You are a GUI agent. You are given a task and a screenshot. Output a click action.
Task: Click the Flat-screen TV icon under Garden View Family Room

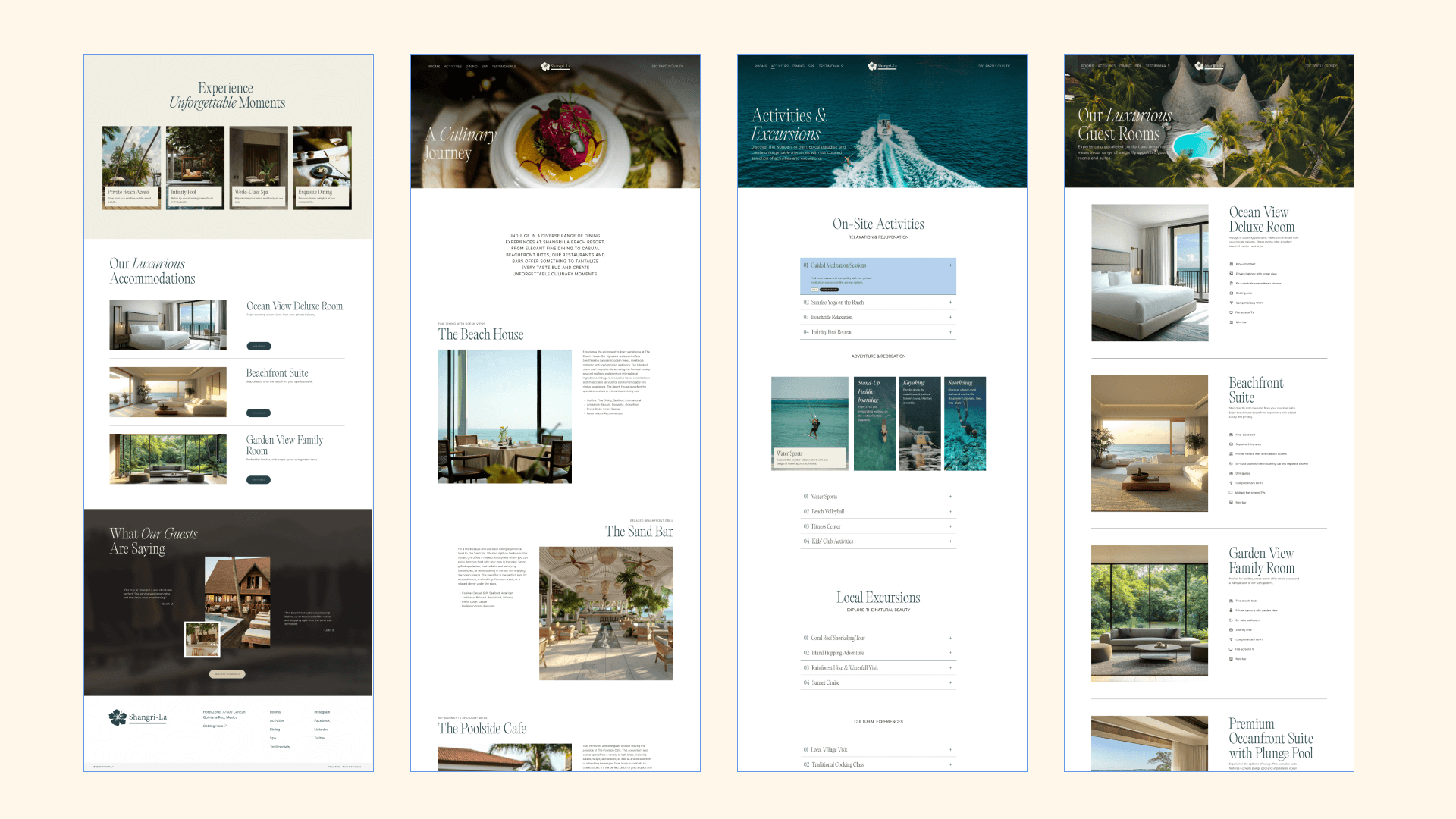pyautogui.click(x=1231, y=649)
